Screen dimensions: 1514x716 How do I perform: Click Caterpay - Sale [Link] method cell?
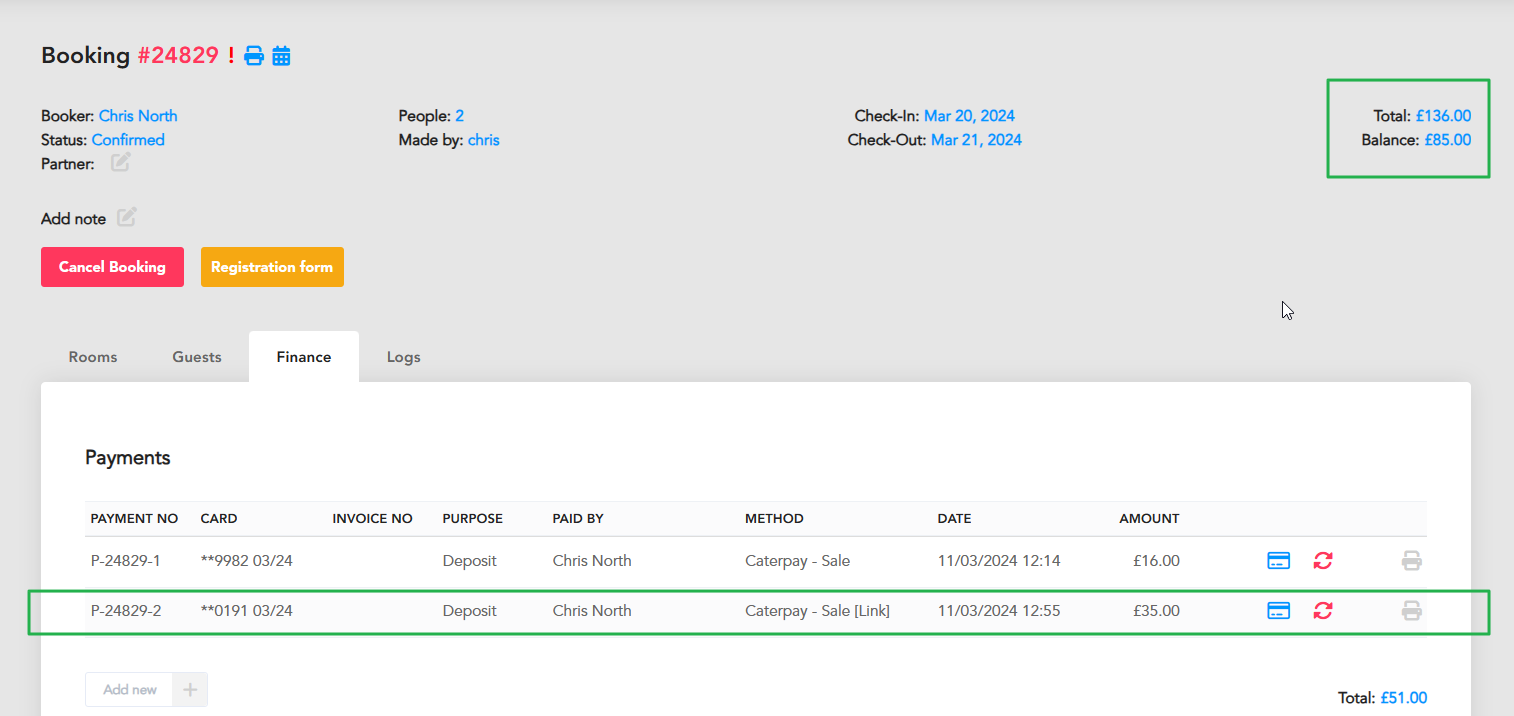click(817, 610)
